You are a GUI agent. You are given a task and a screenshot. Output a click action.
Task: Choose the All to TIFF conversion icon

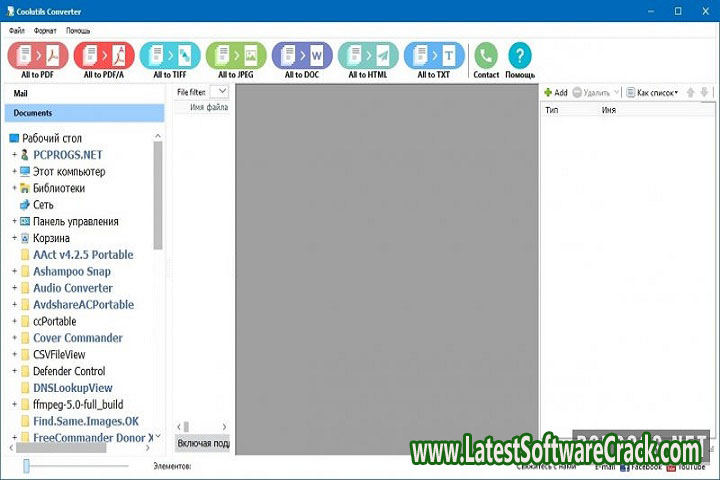tap(170, 56)
